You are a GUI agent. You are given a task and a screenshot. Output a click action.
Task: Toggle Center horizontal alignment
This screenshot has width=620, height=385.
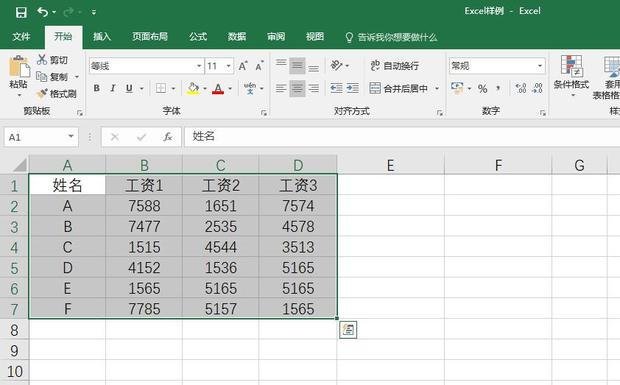coord(297,88)
